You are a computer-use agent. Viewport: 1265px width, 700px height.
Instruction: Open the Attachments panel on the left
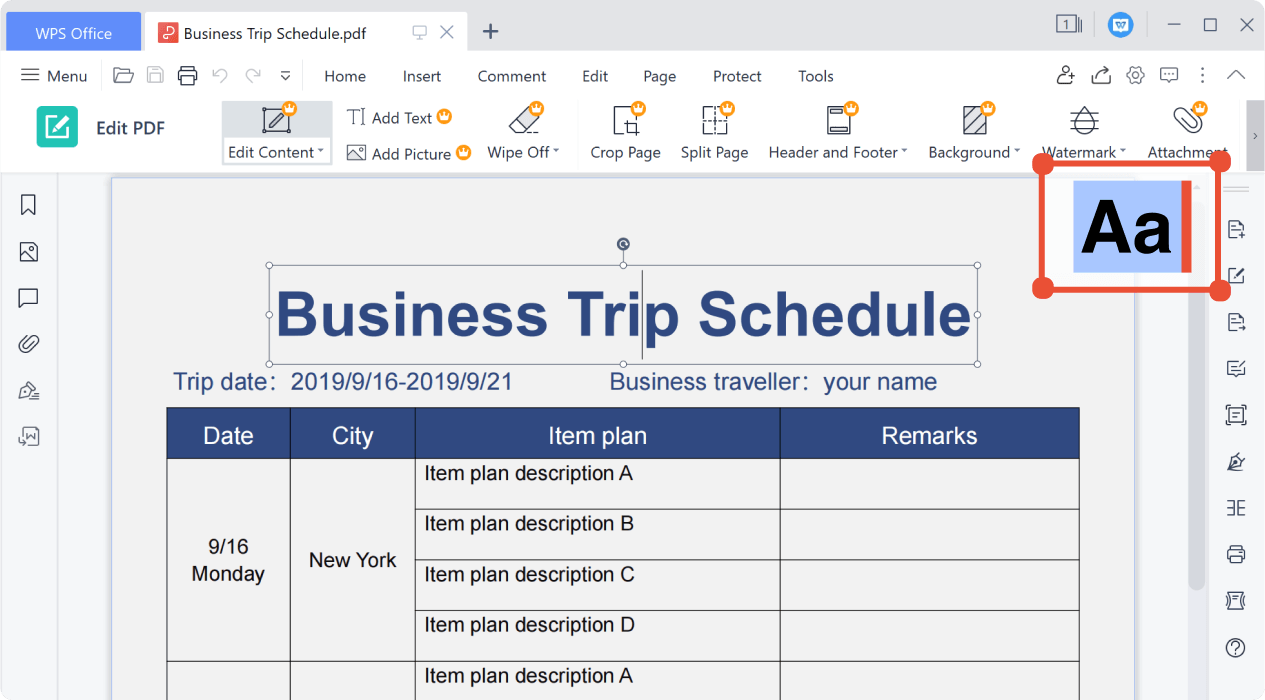point(28,343)
